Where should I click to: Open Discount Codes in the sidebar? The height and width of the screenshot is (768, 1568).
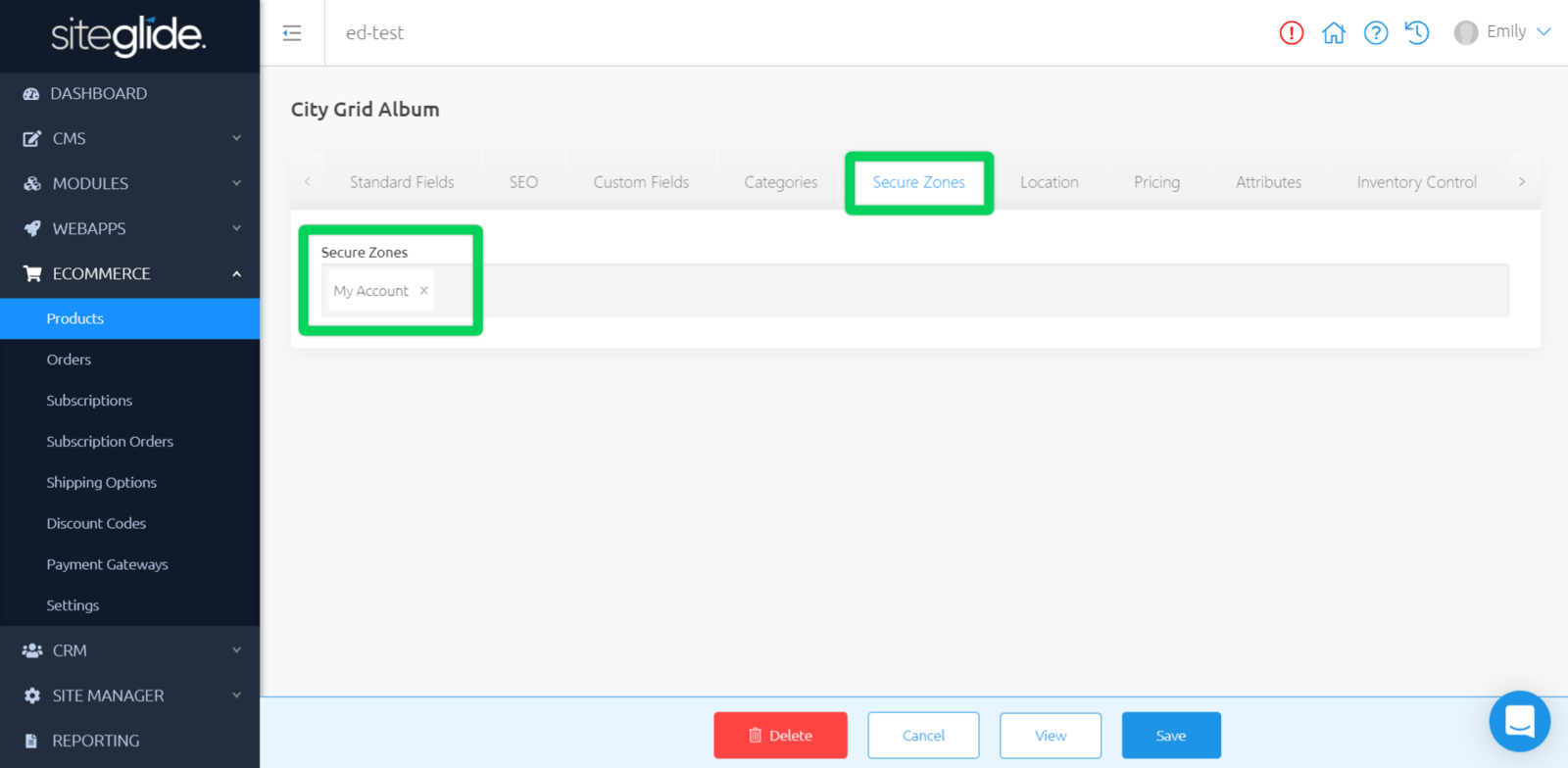click(x=96, y=523)
